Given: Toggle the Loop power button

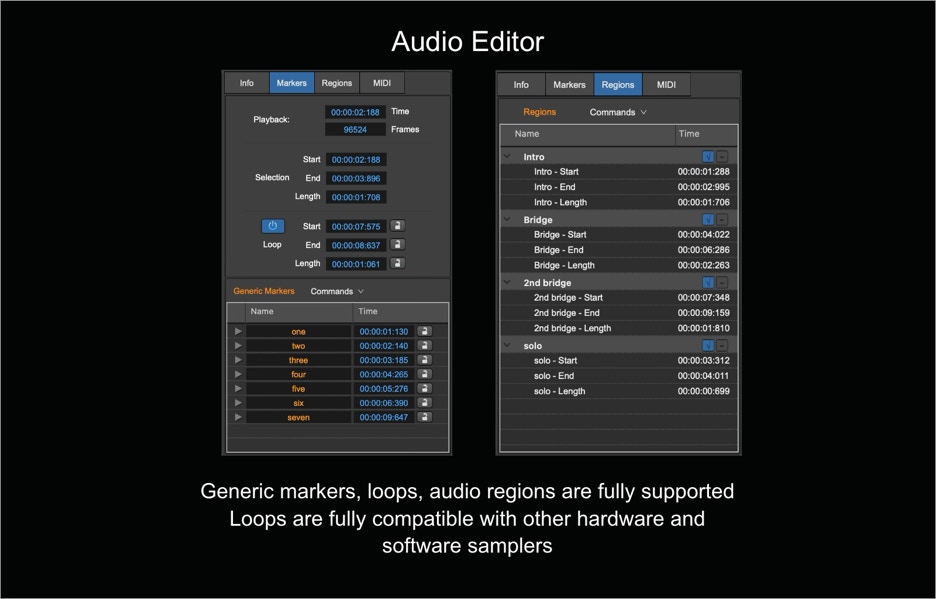Looking at the screenshot, I should 273,226.
